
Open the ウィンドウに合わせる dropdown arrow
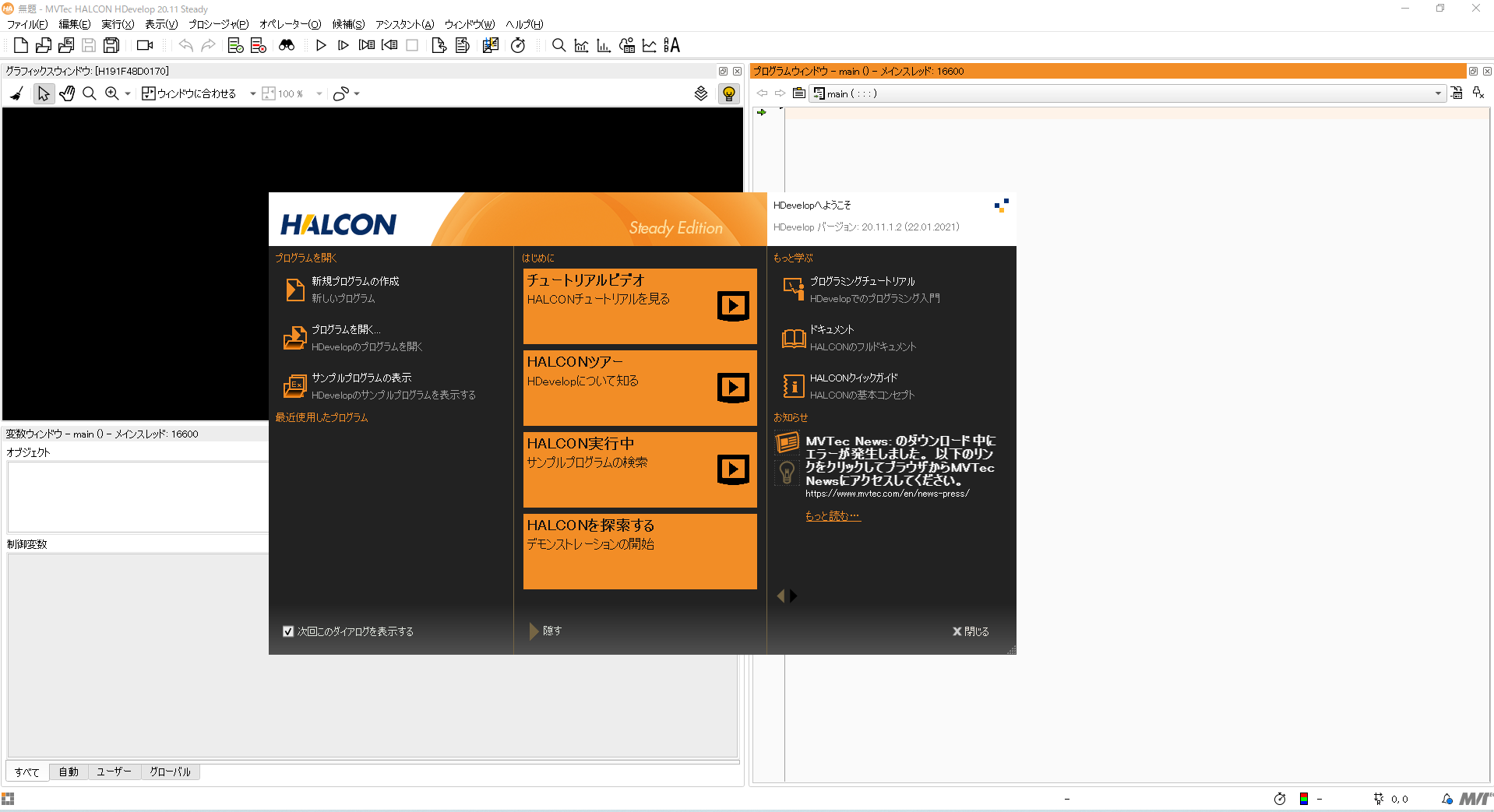coord(252,93)
